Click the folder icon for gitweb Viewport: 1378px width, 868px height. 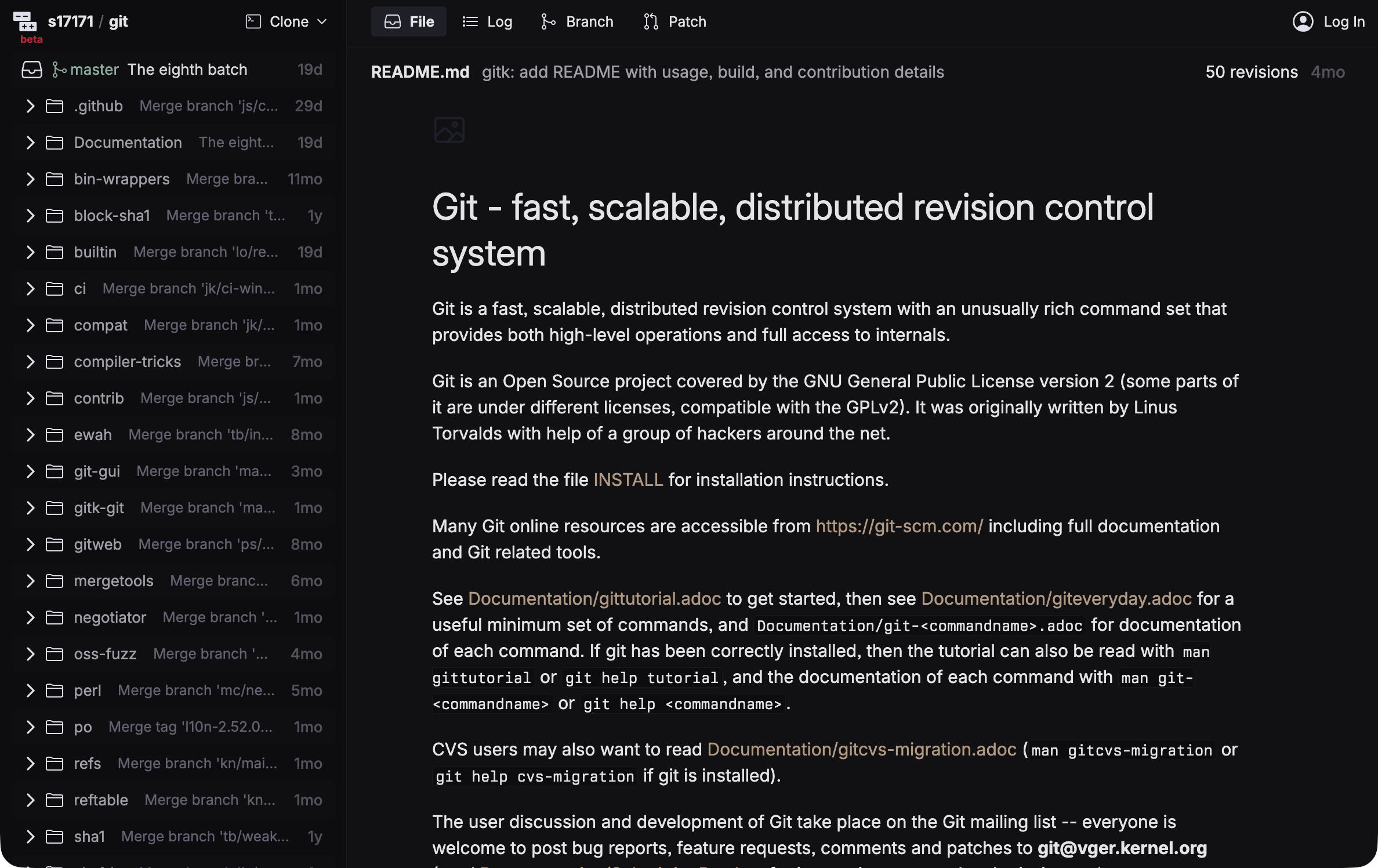point(55,544)
